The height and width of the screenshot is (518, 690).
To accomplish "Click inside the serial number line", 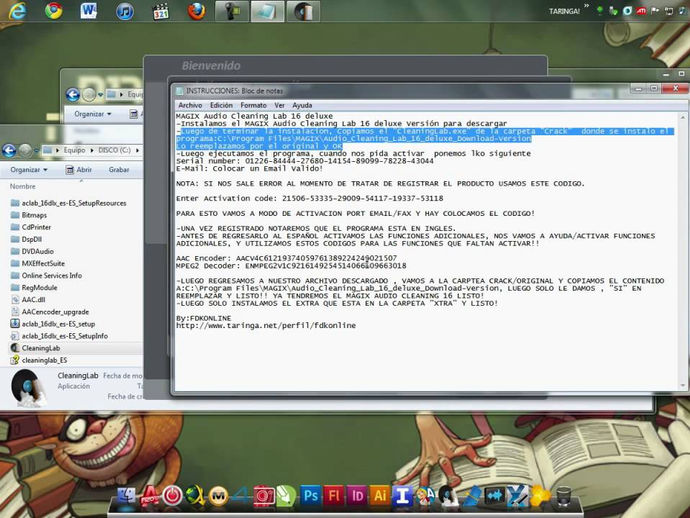I will (305, 161).
